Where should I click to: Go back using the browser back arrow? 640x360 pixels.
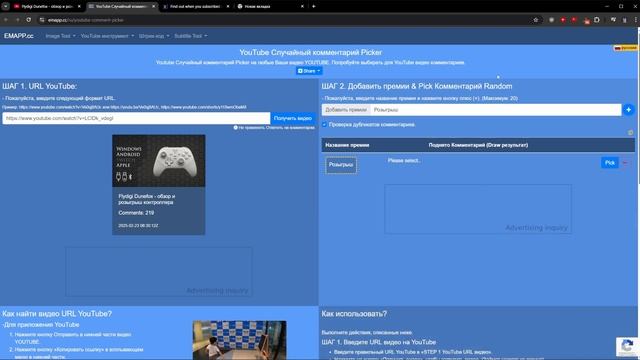pyautogui.click(x=6, y=20)
